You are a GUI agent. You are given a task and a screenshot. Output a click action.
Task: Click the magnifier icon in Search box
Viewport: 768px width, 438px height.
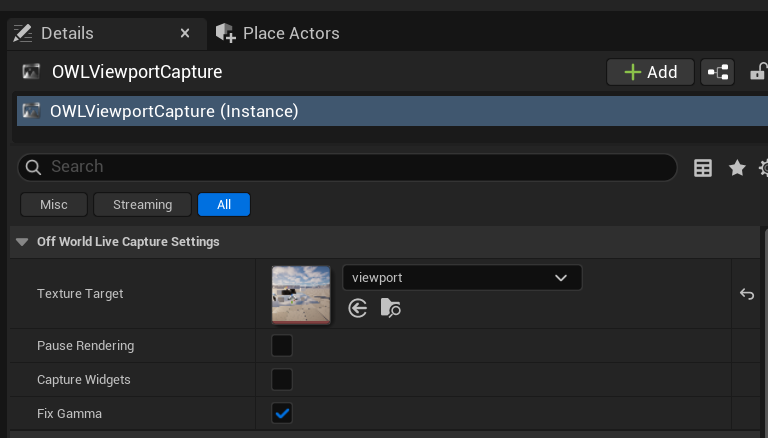coord(33,167)
